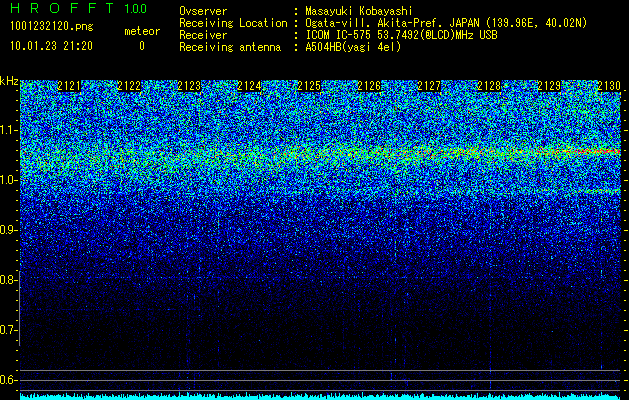Screen dimensions: 629x400
Task: Click the Receiver label
Action: click(203, 35)
